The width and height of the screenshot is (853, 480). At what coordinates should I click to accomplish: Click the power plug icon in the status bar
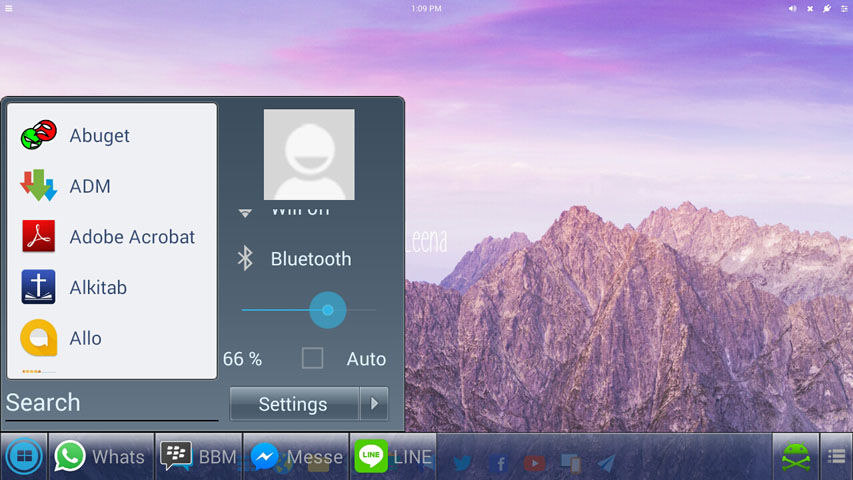coord(827,9)
